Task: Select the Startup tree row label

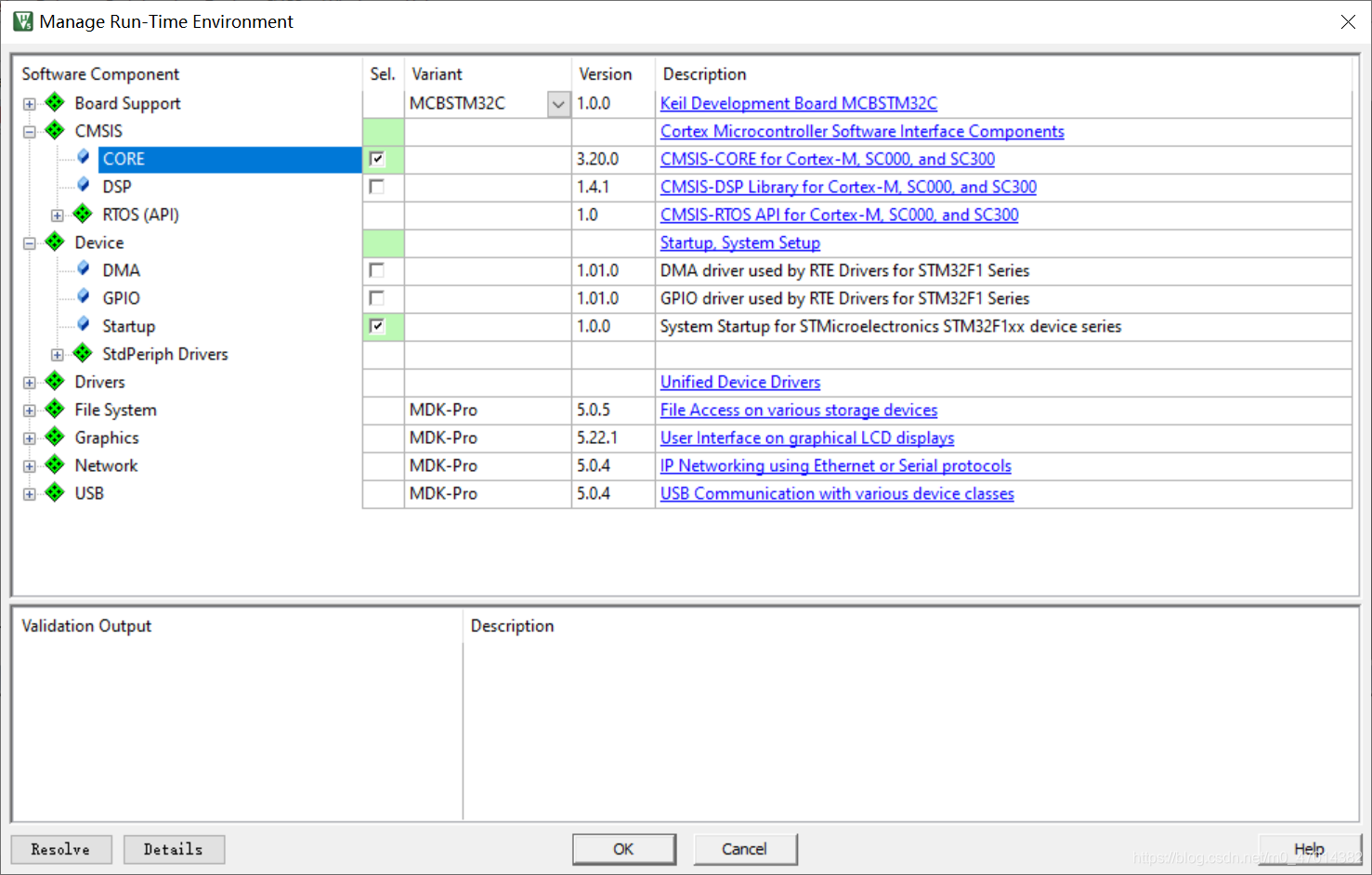Action: [129, 326]
